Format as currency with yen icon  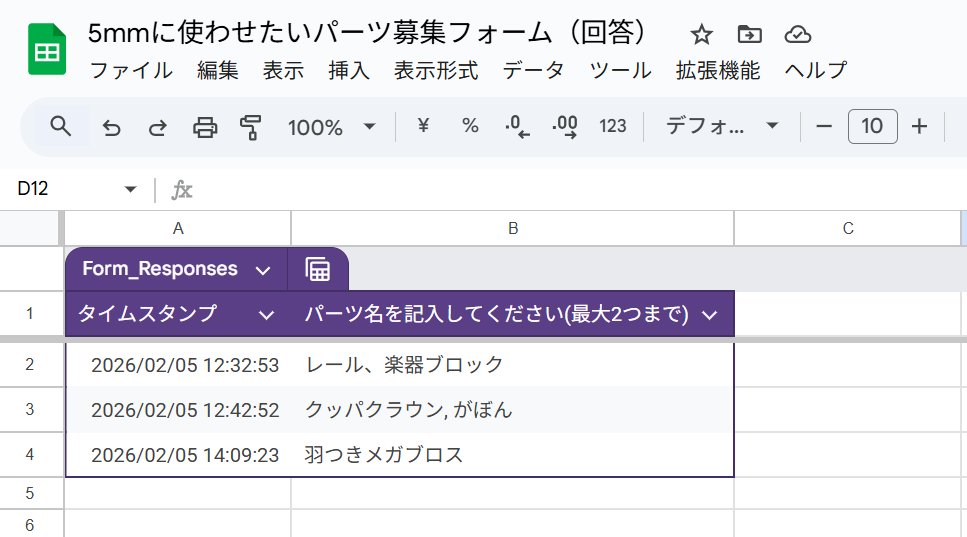point(423,126)
